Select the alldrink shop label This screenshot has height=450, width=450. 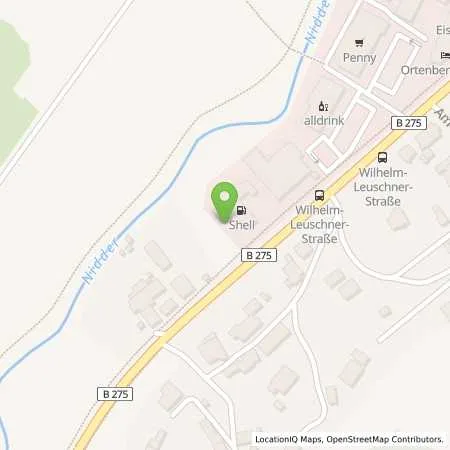pos(324,120)
